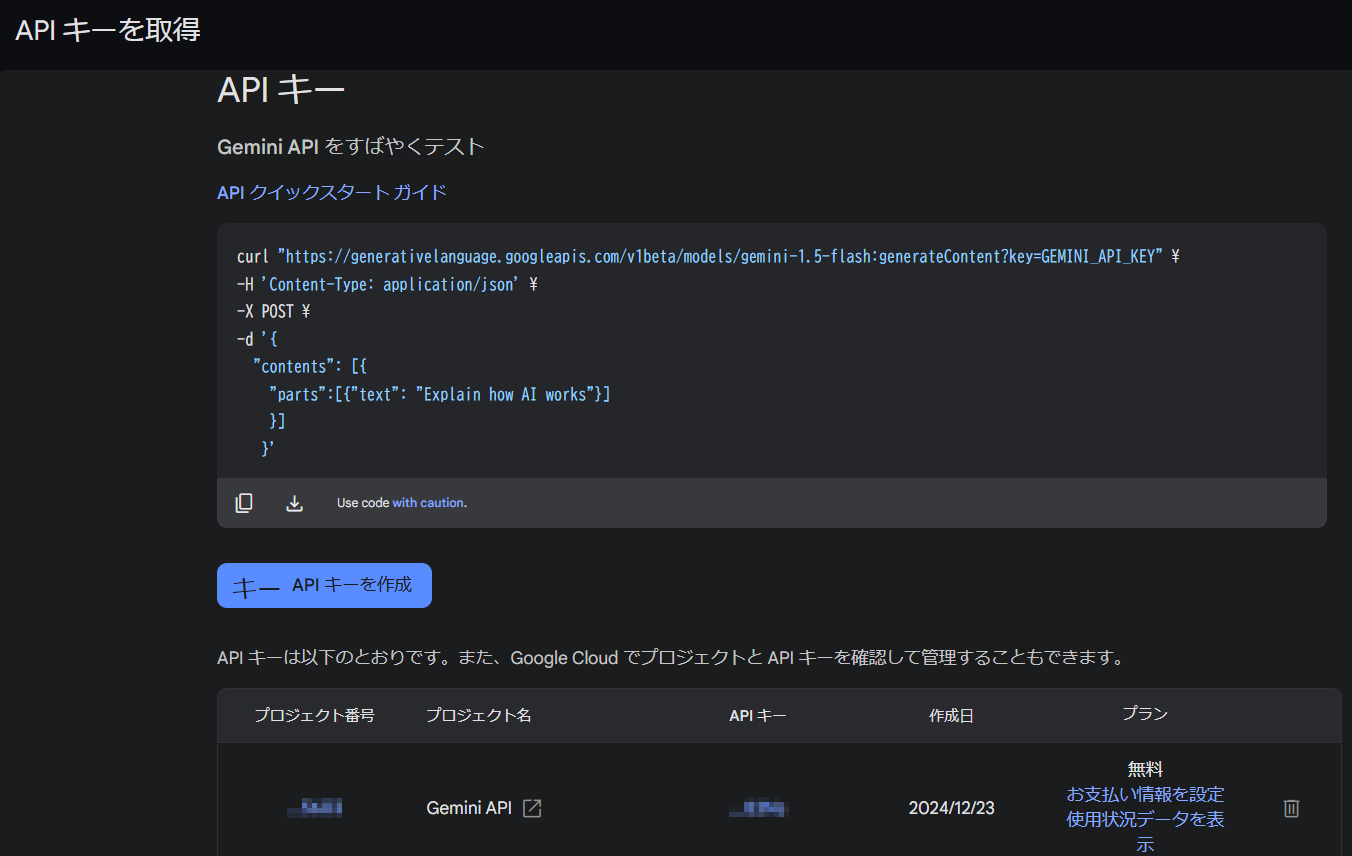The image size is (1352, 856).
Task: Click the 作成日 column header
Action: click(x=951, y=716)
